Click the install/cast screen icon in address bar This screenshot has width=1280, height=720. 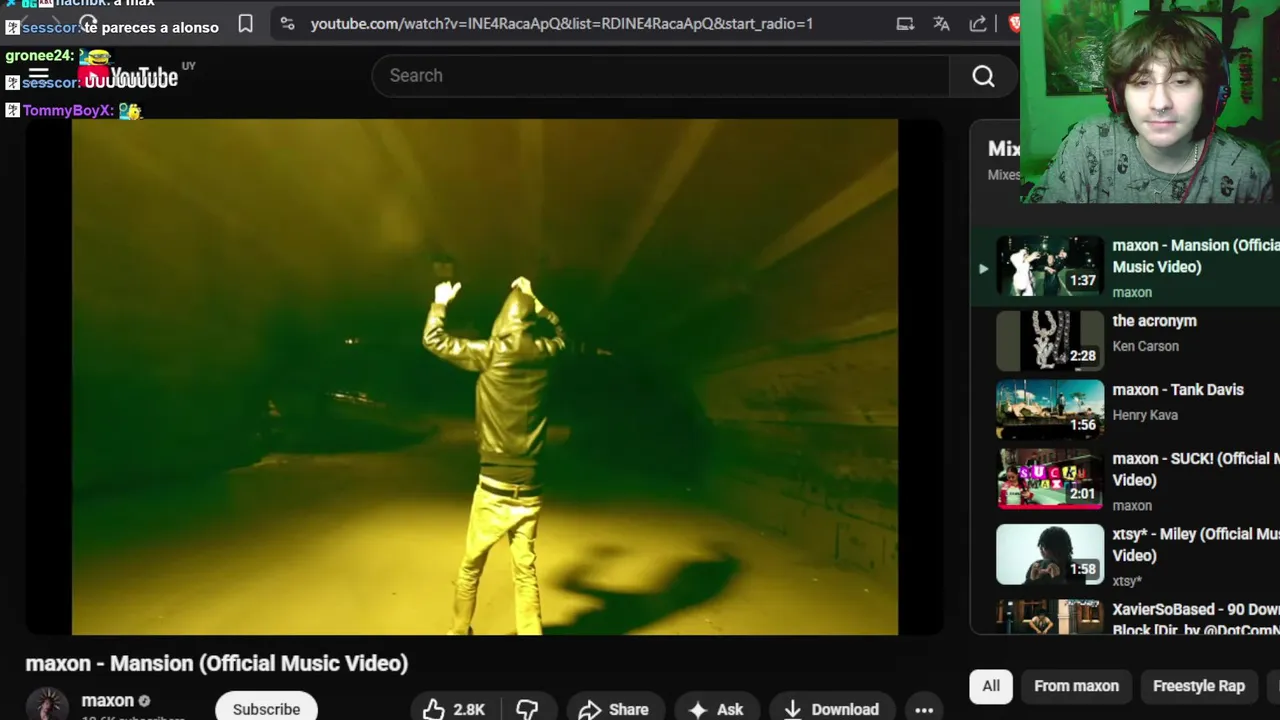tap(905, 24)
